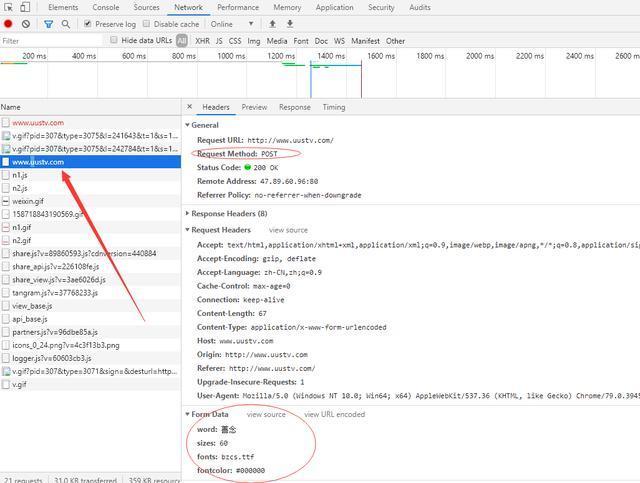This screenshot has height=483, width=640.
Task: Expand the Response Headers (8) section
Action: click(x=187, y=213)
